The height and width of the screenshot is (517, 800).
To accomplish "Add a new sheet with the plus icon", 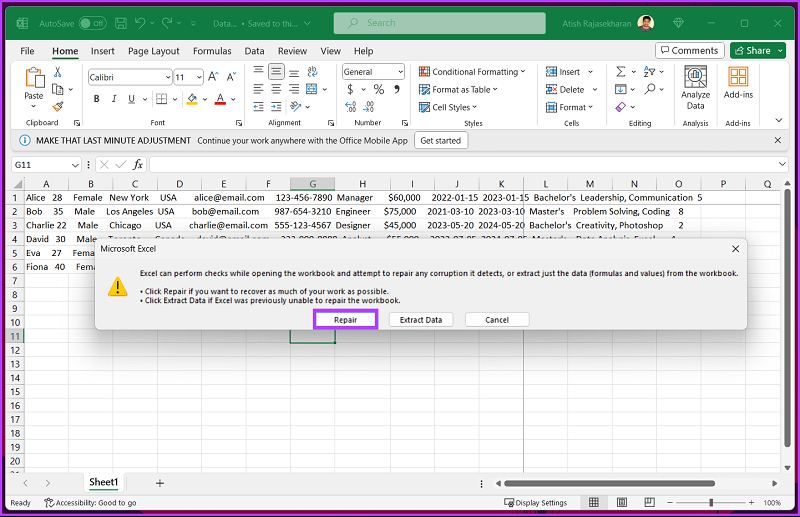I will click(x=159, y=483).
